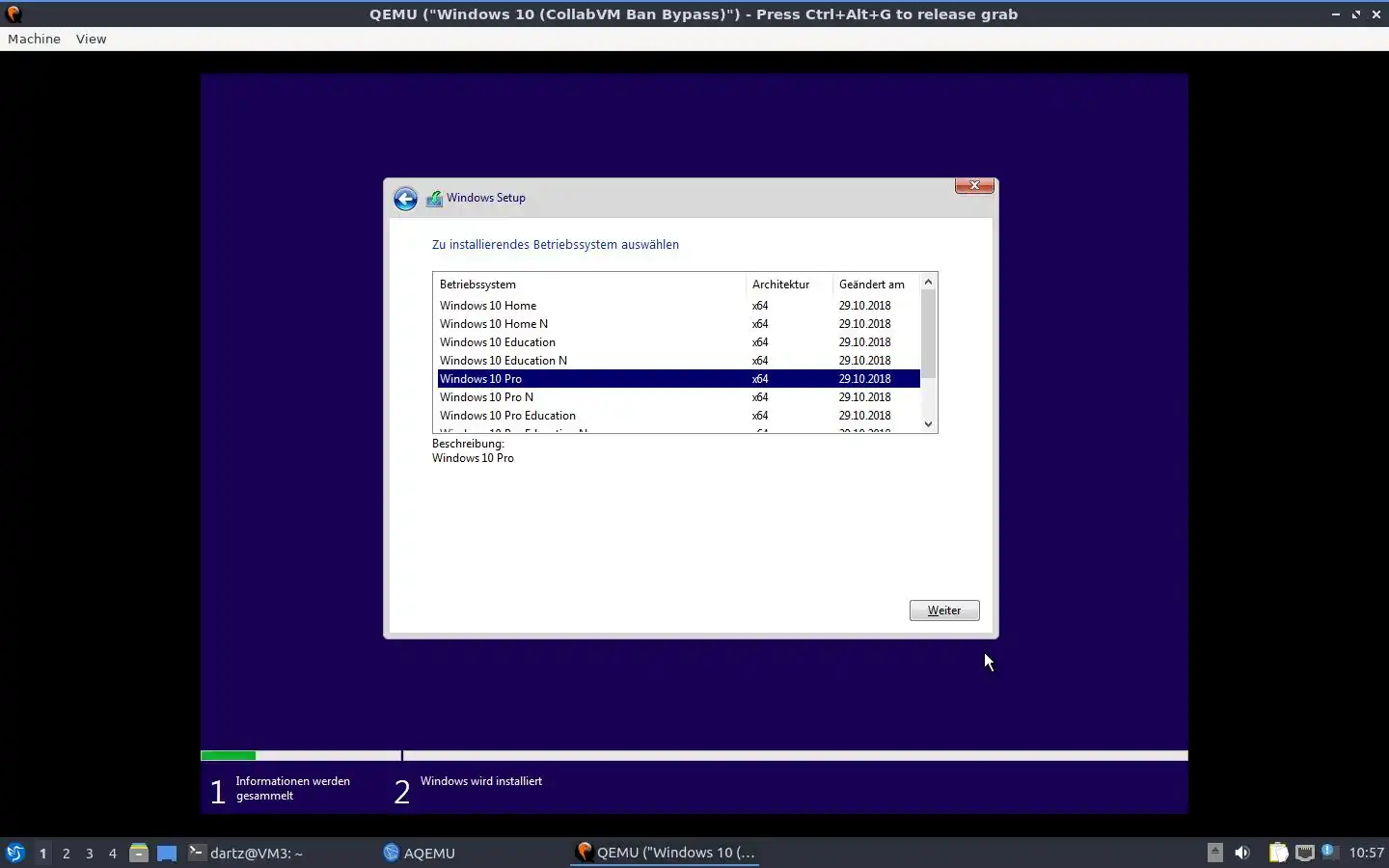Open the taskbar start menu icon
Screen dimensions: 1389x868
pos(14,853)
